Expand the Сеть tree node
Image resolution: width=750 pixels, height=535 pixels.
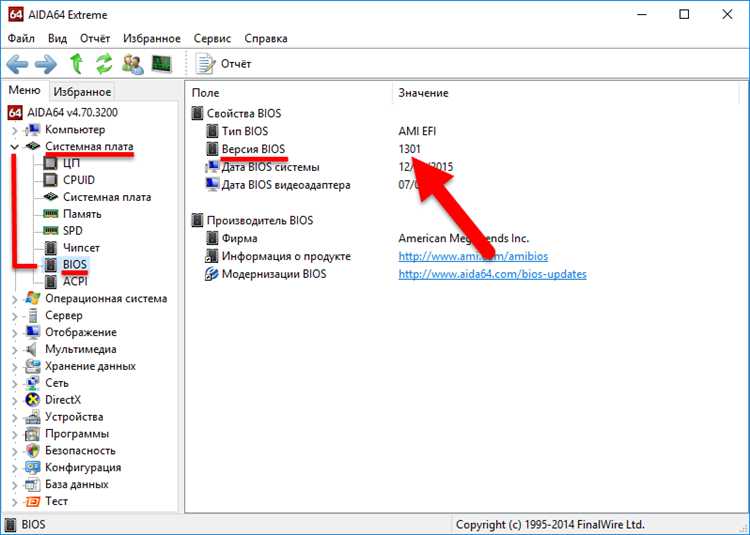coord(14,383)
